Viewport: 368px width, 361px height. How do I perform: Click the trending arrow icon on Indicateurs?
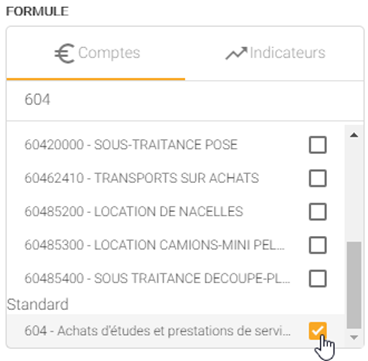coord(236,53)
